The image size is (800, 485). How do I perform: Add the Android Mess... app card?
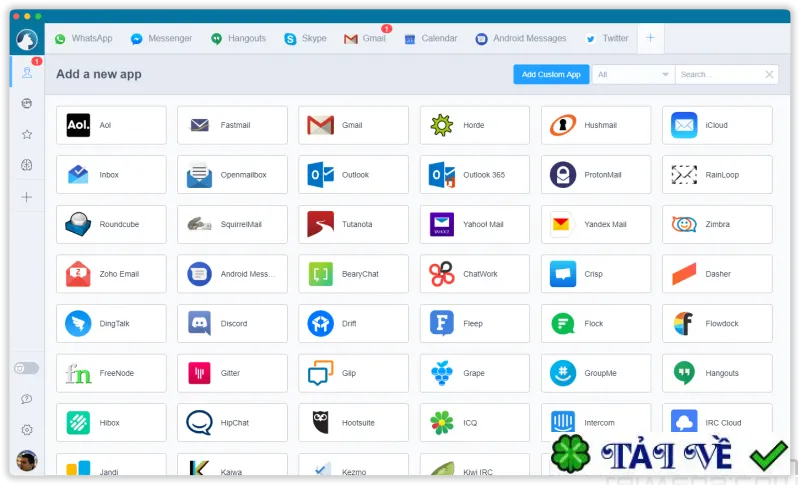[x=232, y=274]
